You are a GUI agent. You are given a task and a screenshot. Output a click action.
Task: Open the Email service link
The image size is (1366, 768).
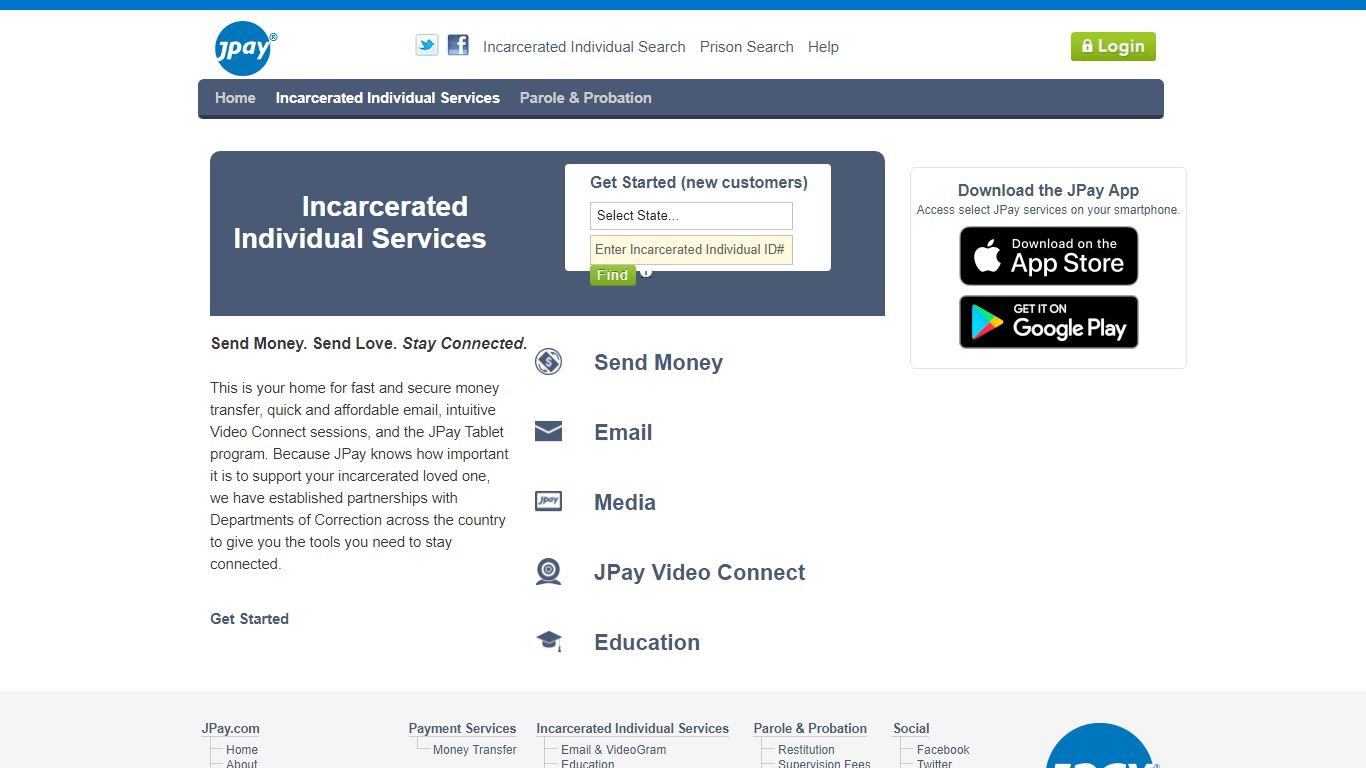623,433
